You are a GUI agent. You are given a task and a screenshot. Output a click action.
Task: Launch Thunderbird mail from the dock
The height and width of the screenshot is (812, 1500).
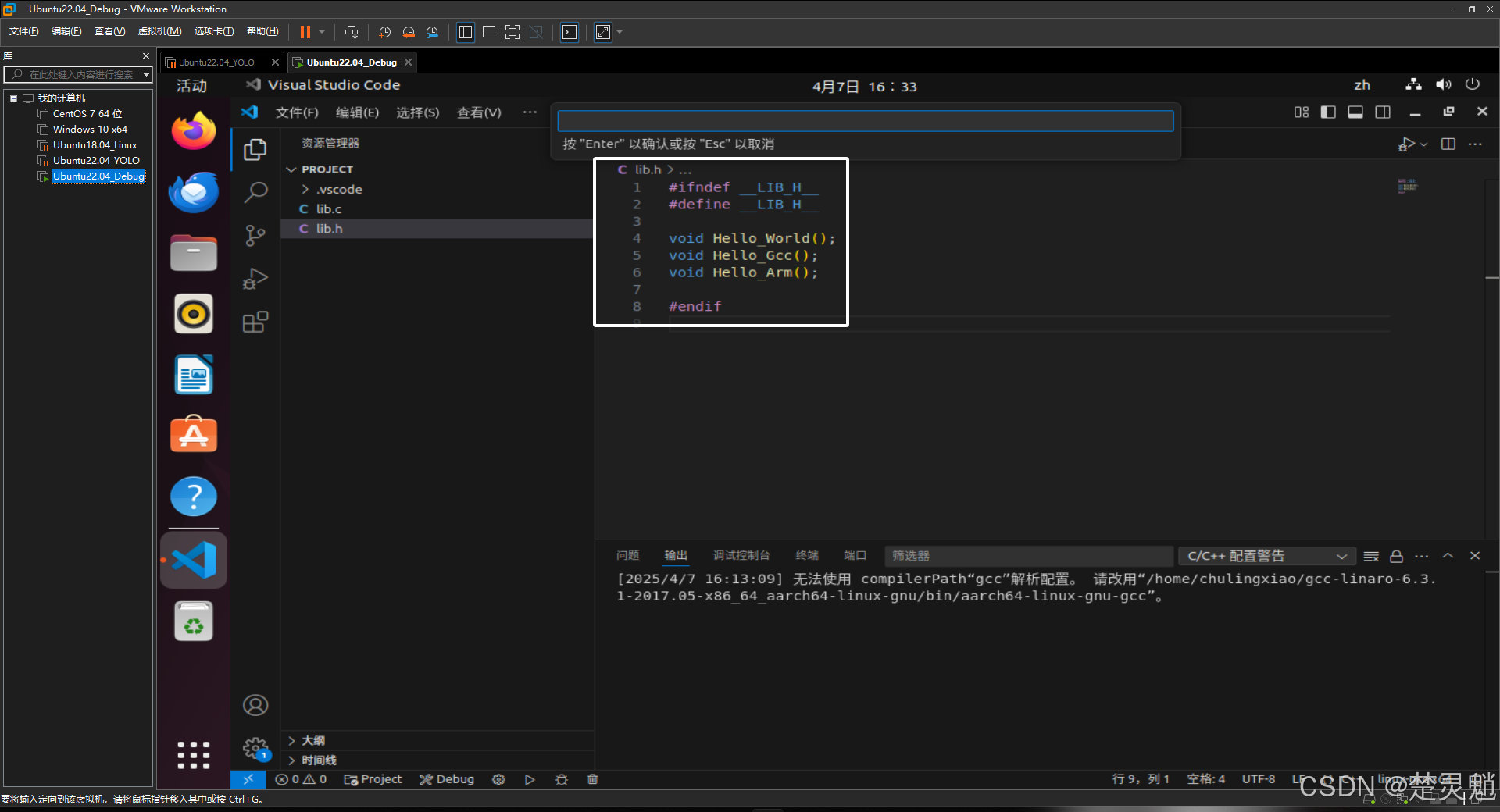pyautogui.click(x=193, y=192)
